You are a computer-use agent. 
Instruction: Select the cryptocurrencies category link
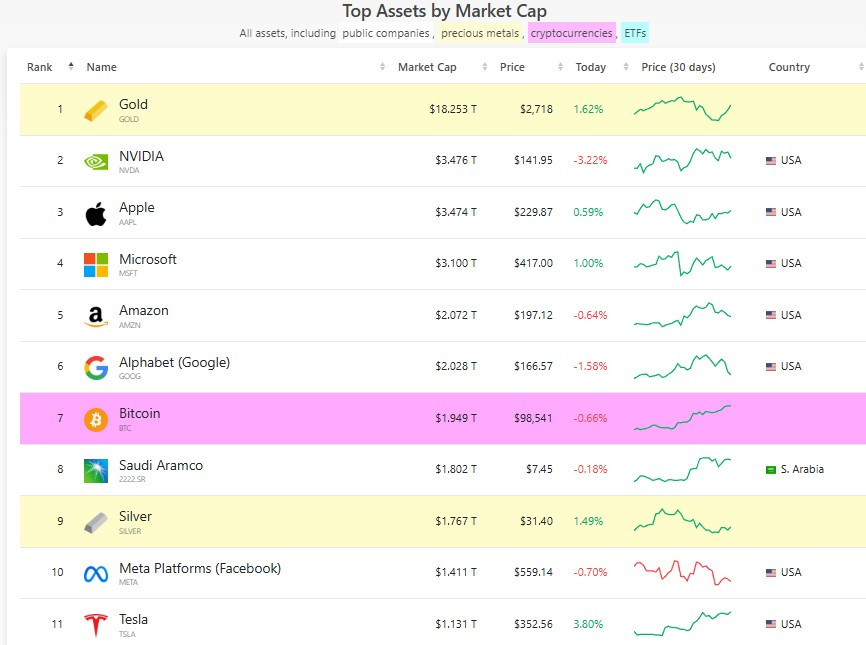pos(571,33)
